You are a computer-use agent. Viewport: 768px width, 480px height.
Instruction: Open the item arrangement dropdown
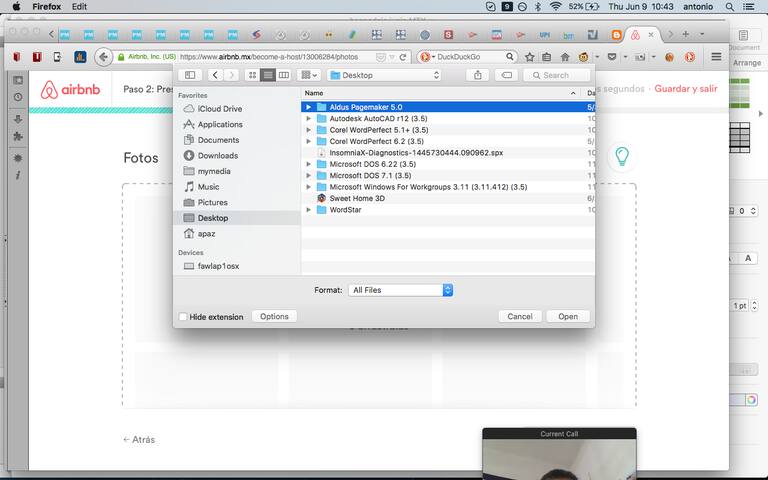[x=309, y=75]
